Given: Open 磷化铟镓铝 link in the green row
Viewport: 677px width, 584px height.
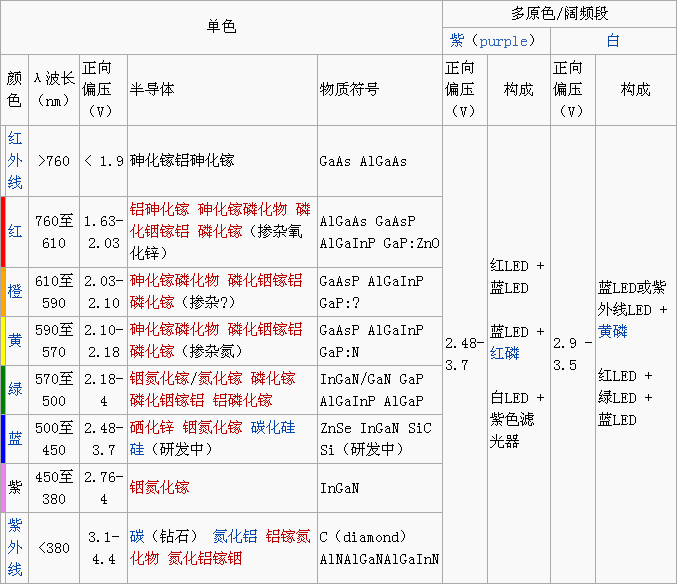Looking at the screenshot, I should tap(167, 401).
